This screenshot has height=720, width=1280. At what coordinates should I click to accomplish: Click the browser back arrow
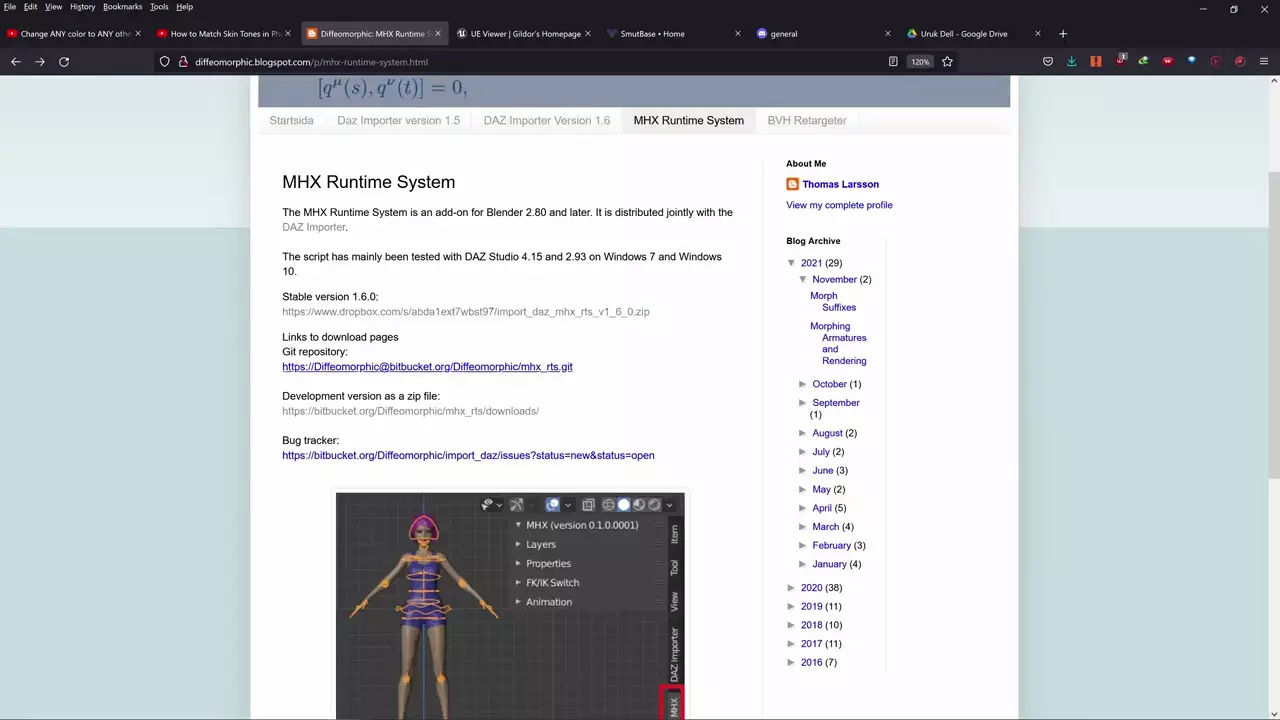click(16, 62)
